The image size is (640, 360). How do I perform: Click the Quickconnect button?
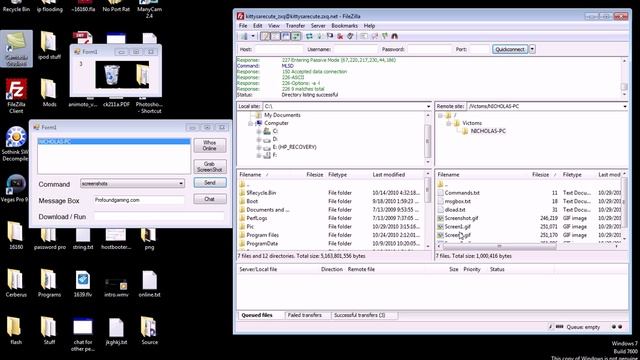click(510, 49)
